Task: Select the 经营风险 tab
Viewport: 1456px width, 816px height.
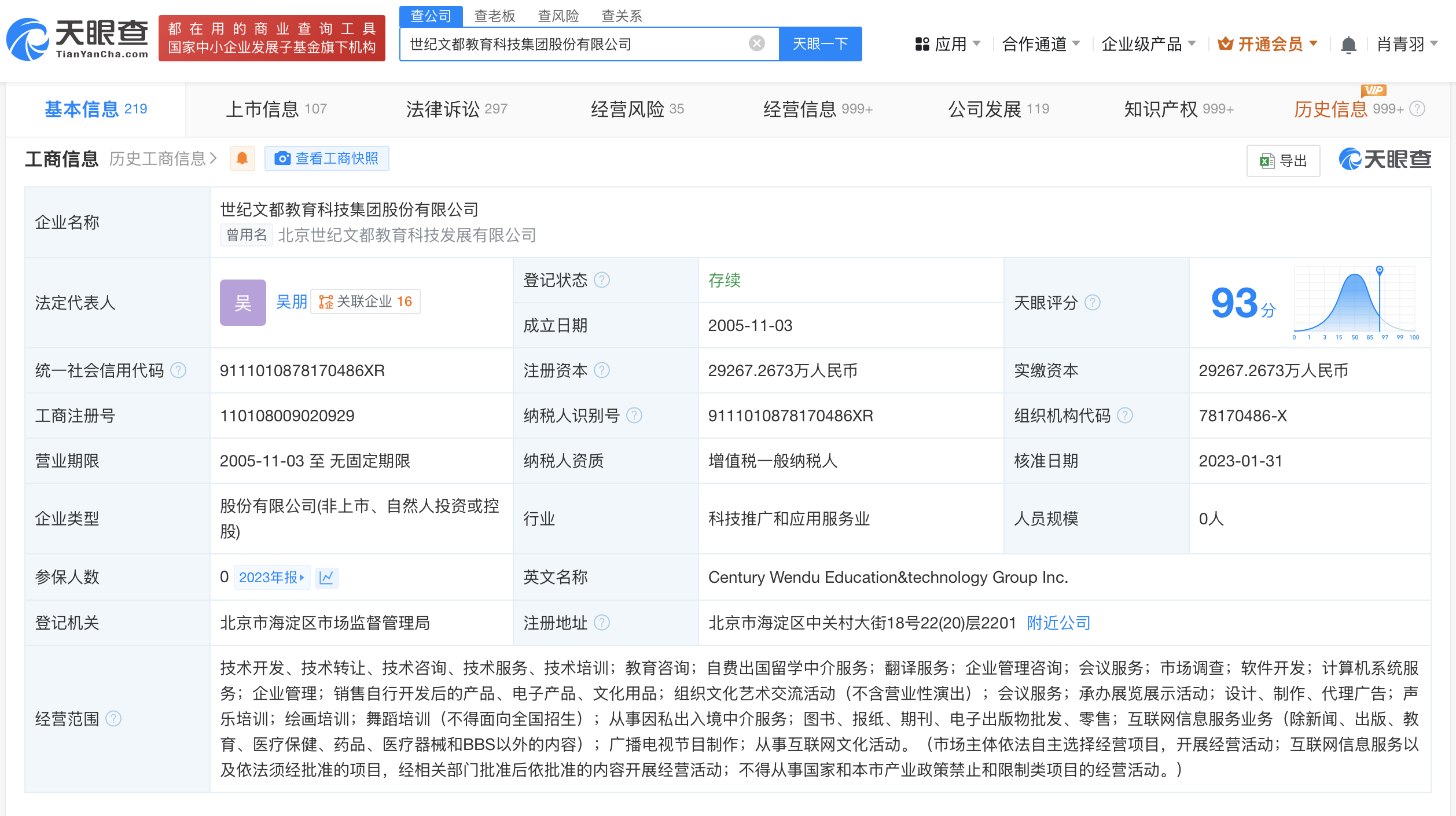Action: click(637, 109)
